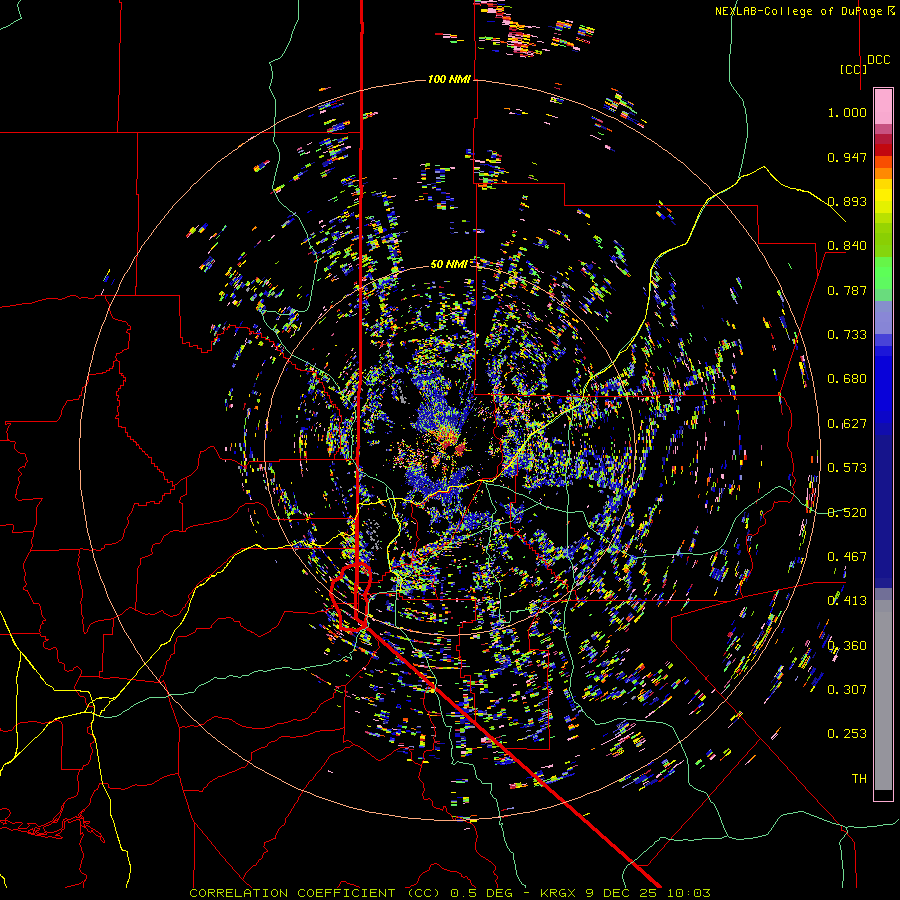Image resolution: width=900 pixels, height=900 pixels.
Task: Click the 0.520 scale value
Action: point(847,513)
